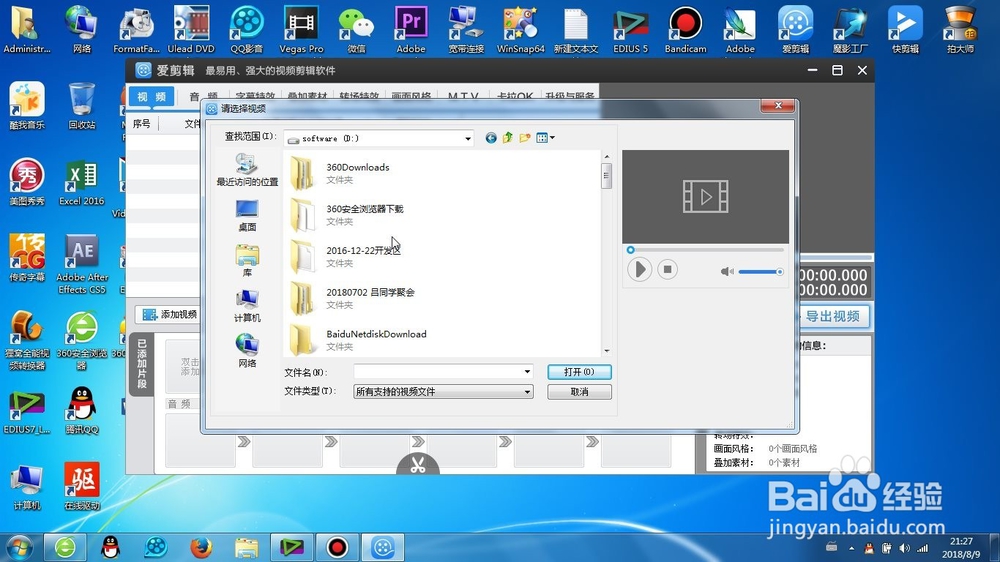The image size is (1000, 562).
Task: Open Excel 2016 desktop shortcut
Action: (x=82, y=182)
